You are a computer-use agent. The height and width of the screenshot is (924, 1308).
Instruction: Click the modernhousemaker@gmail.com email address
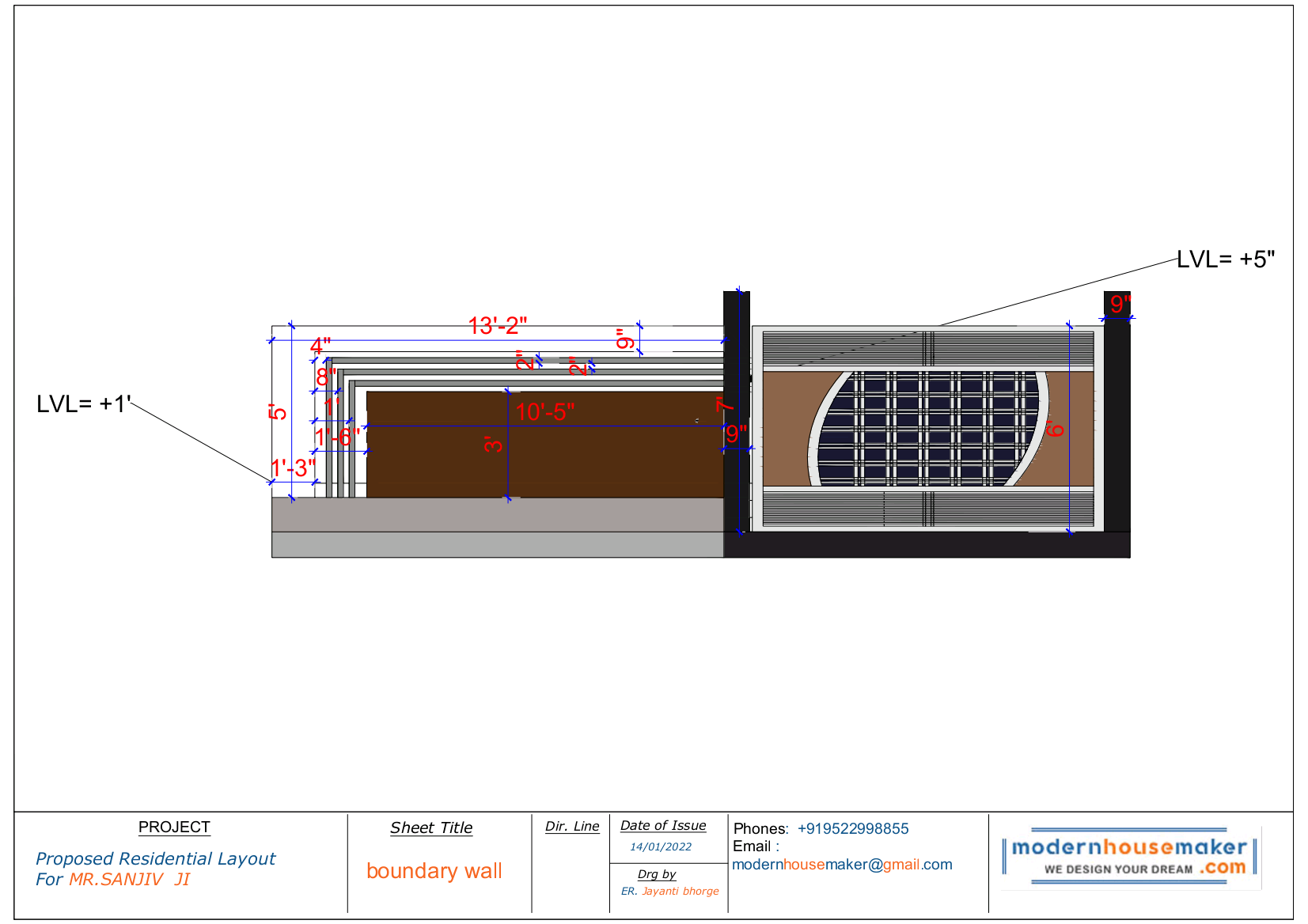point(842,865)
